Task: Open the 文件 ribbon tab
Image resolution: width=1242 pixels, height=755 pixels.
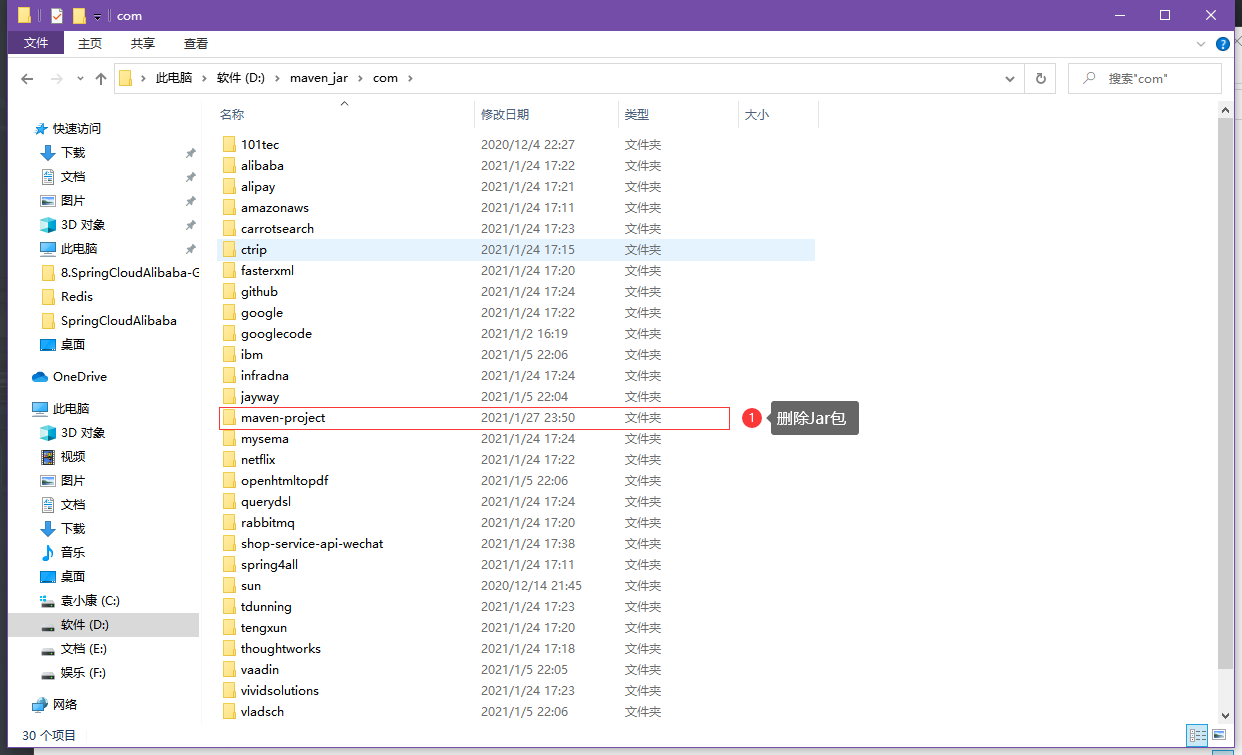Action: tap(36, 43)
